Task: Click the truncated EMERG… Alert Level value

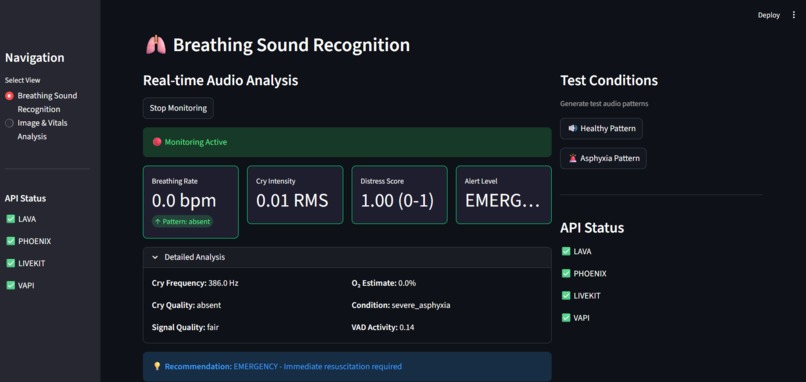Action: pos(503,201)
